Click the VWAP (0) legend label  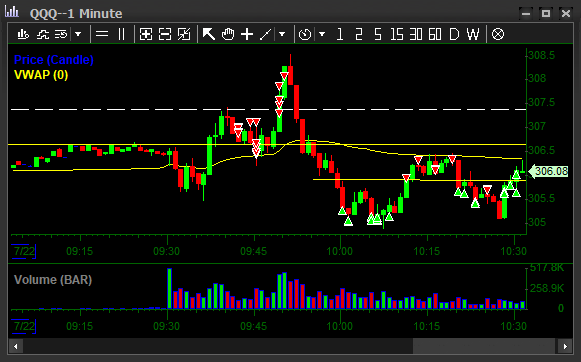coord(41,75)
